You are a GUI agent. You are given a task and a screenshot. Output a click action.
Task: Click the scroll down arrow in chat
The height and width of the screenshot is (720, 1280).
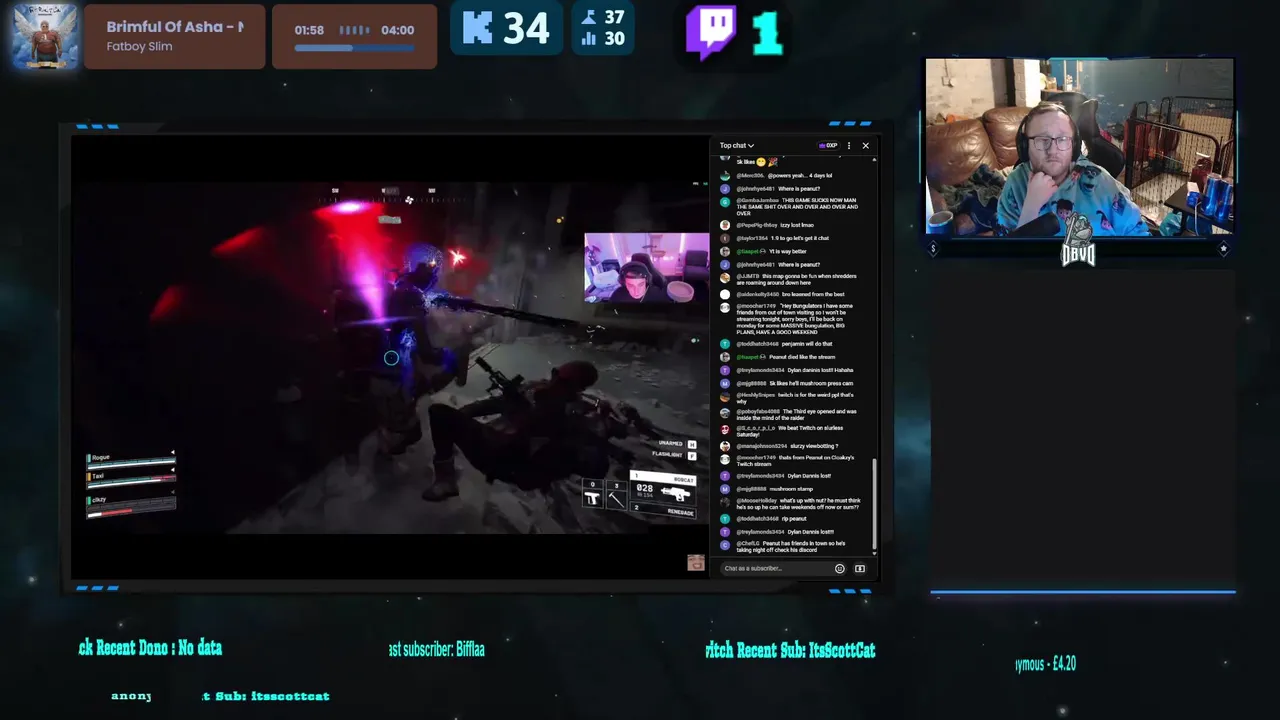(x=875, y=552)
